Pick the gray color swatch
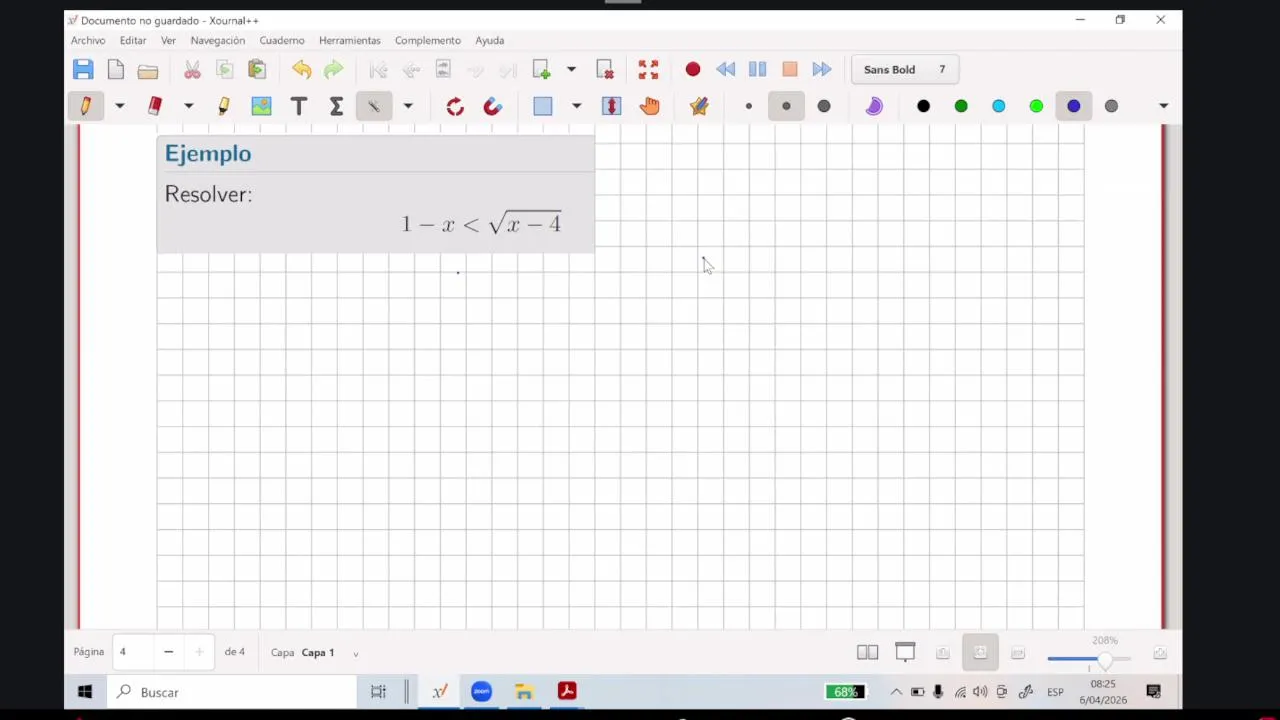Viewport: 1280px width, 720px height. [x=1111, y=106]
